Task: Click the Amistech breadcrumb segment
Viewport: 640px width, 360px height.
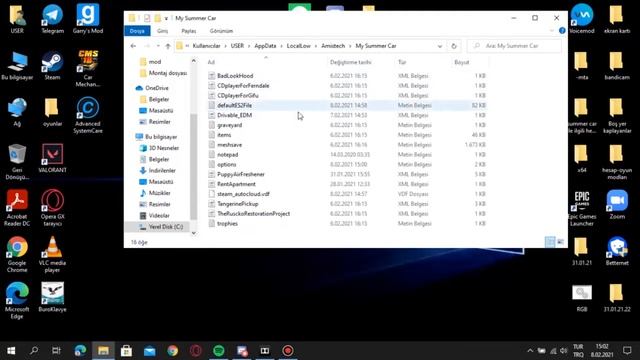Action: point(333,46)
